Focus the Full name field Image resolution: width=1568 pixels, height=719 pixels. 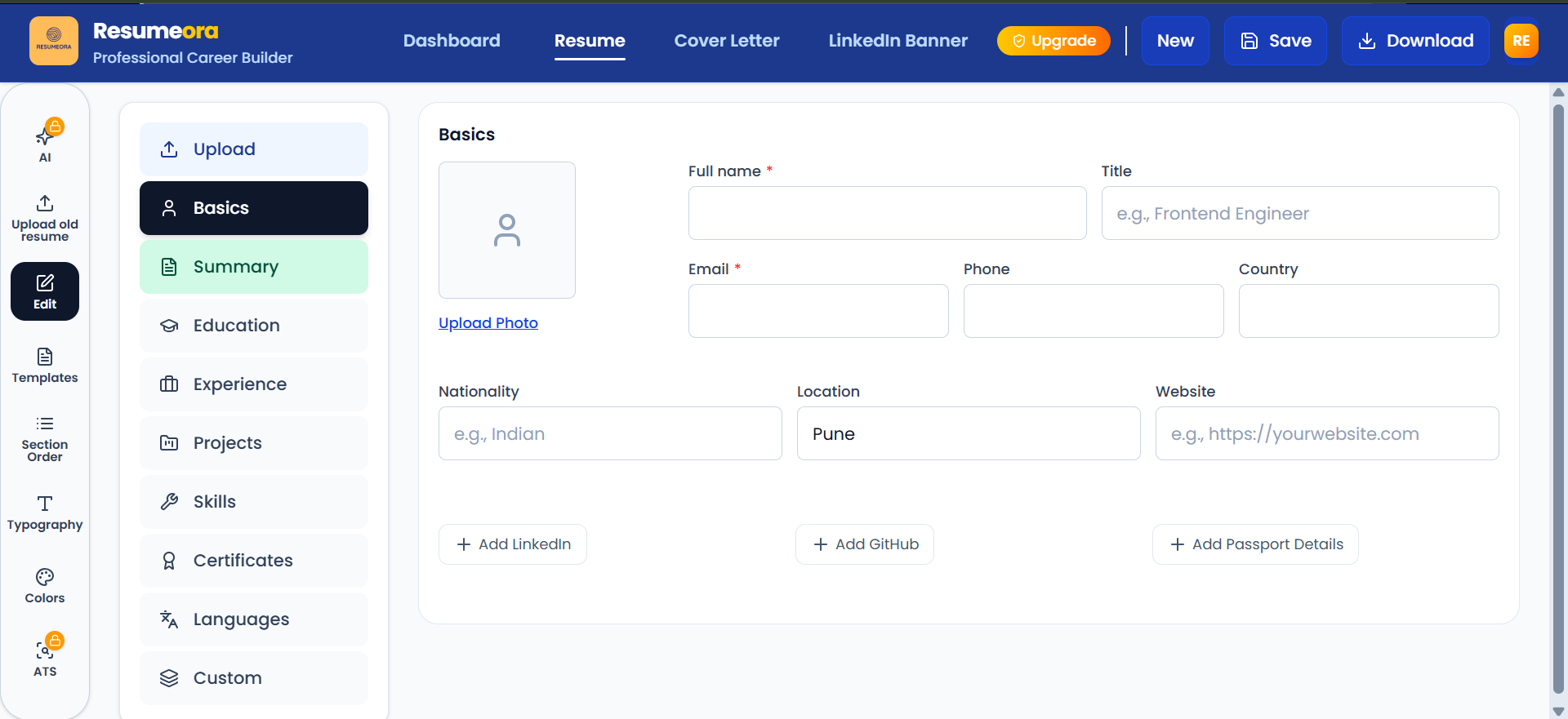[887, 213]
